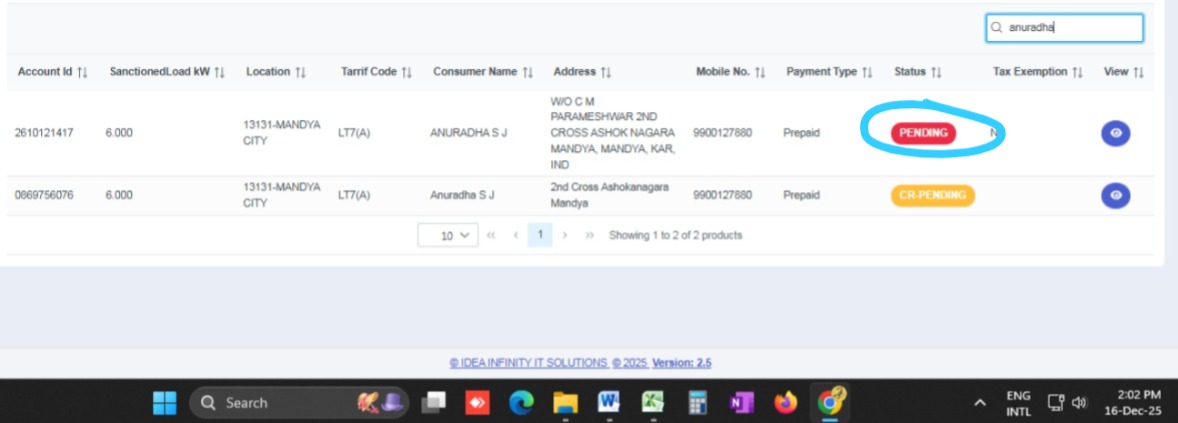Open the Windows Start menu
1178x423 pixels.
point(165,403)
